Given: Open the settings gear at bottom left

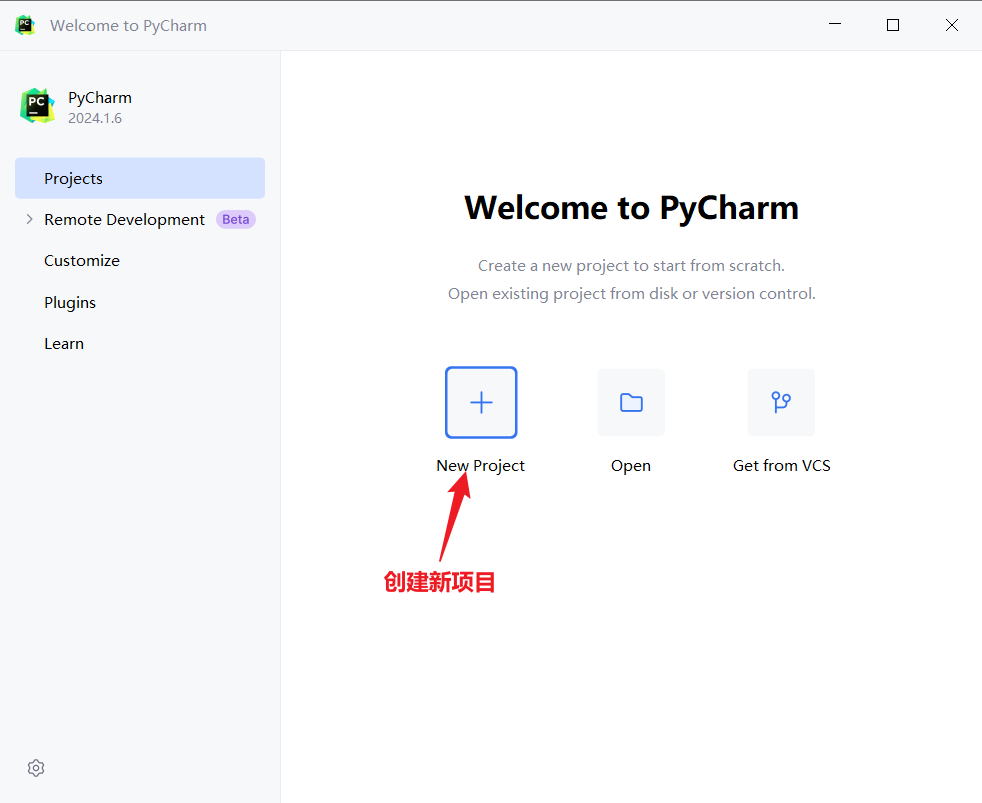Looking at the screenshot, I should (x=36, y=768).
